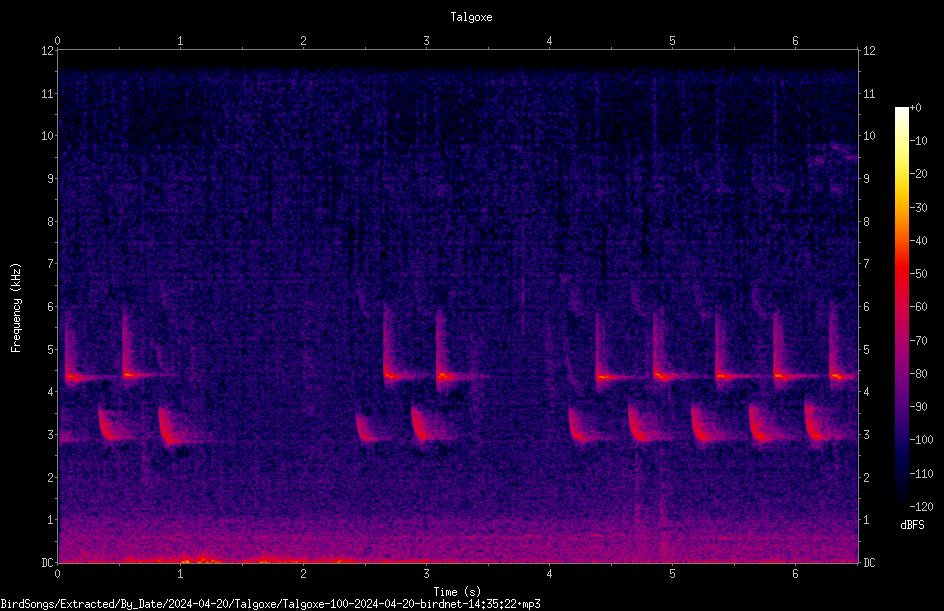Click the last call note at spectrogram's right edge
This screenshot has height=611, width=944.
(x=839, y=376)
